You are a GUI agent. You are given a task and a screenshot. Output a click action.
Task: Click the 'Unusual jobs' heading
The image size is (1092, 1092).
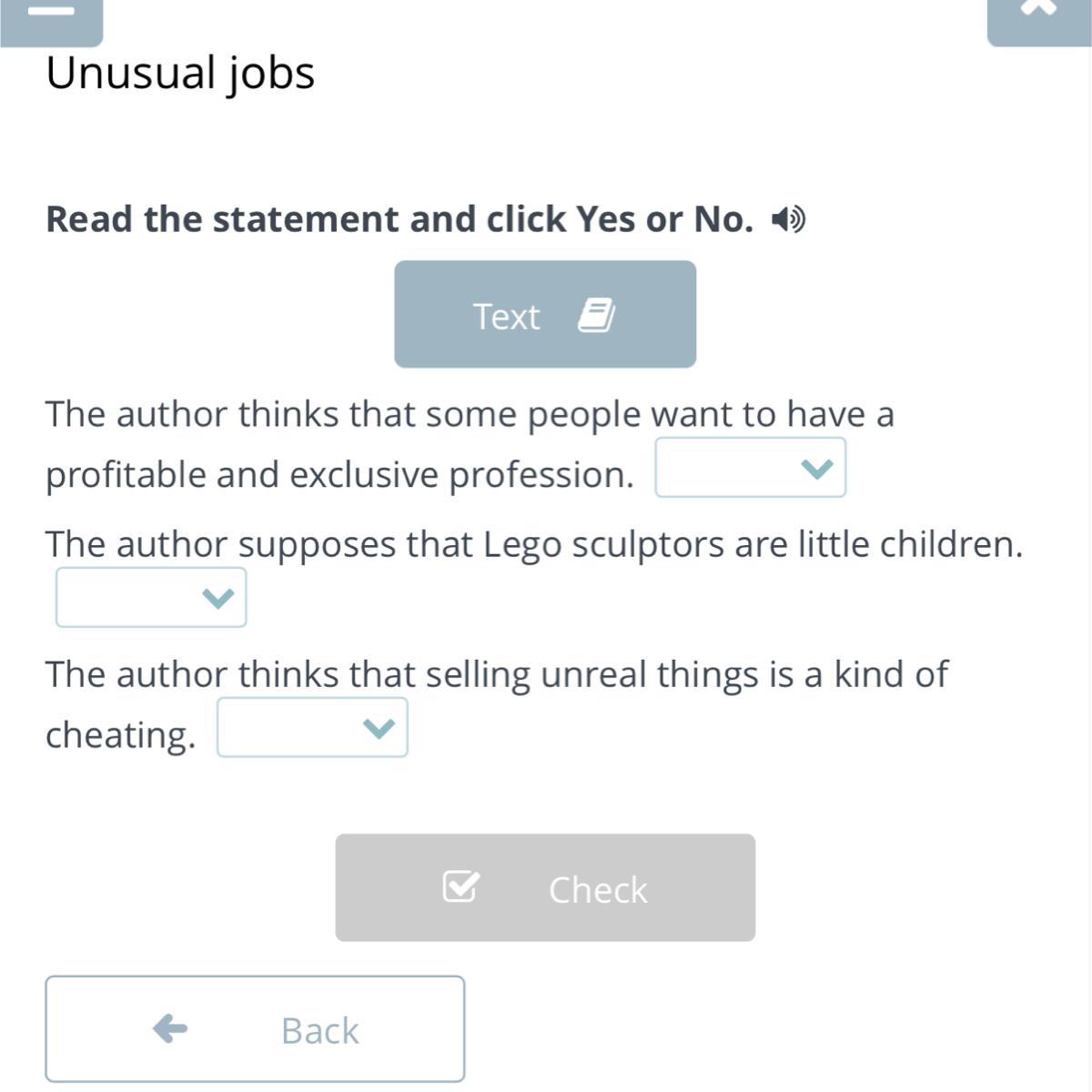180,73
